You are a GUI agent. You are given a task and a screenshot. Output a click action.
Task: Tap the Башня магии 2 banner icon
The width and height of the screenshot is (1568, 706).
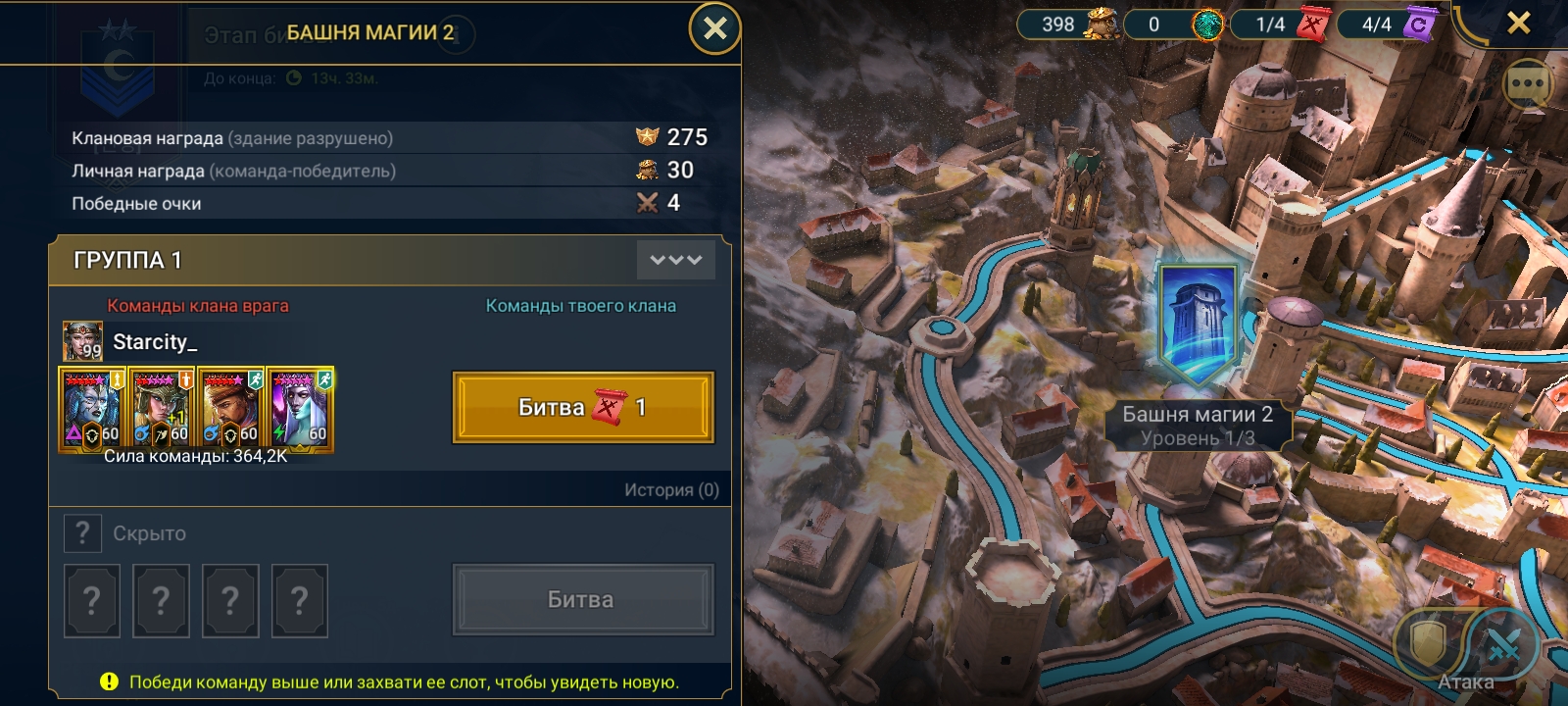click(1197, 326)
